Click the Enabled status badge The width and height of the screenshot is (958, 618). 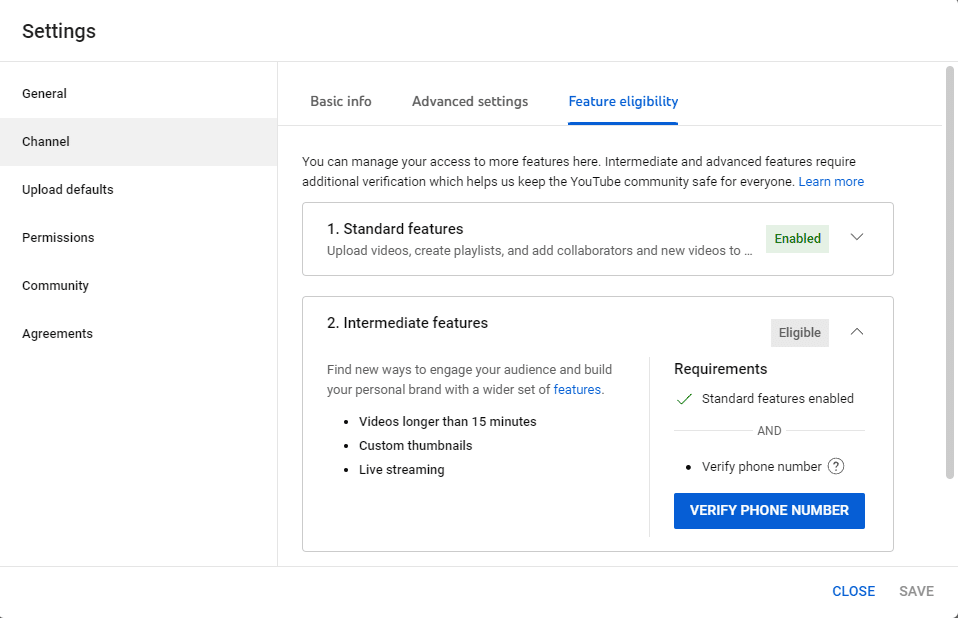(797, 239)
